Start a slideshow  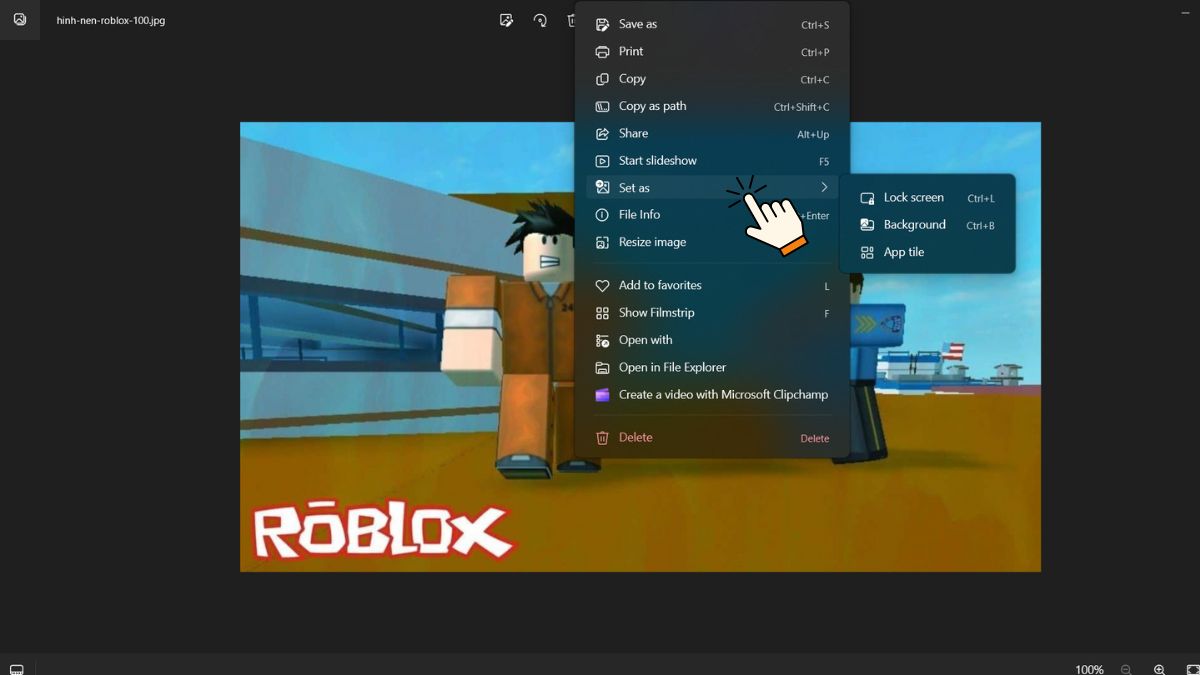coord(655,160)
